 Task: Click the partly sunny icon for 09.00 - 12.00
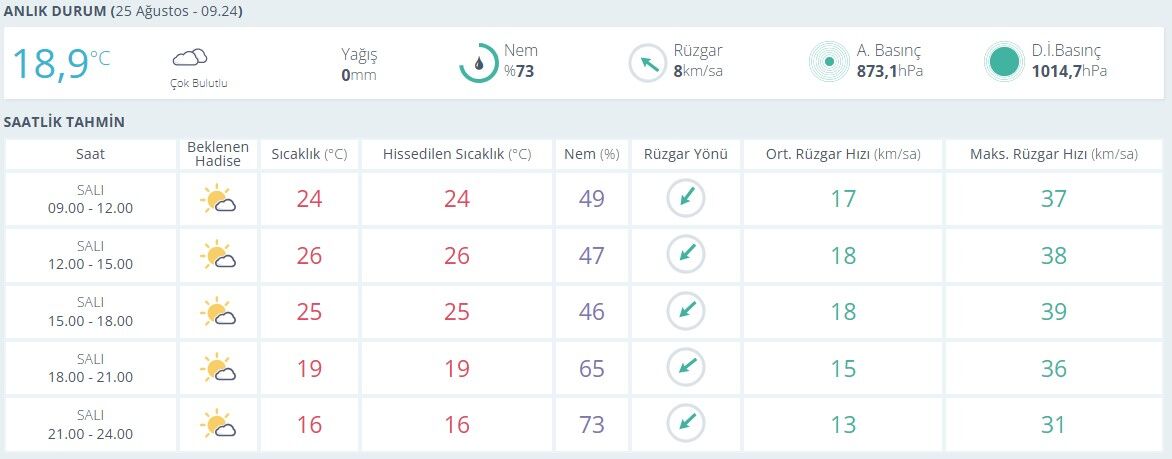point(218,200)
